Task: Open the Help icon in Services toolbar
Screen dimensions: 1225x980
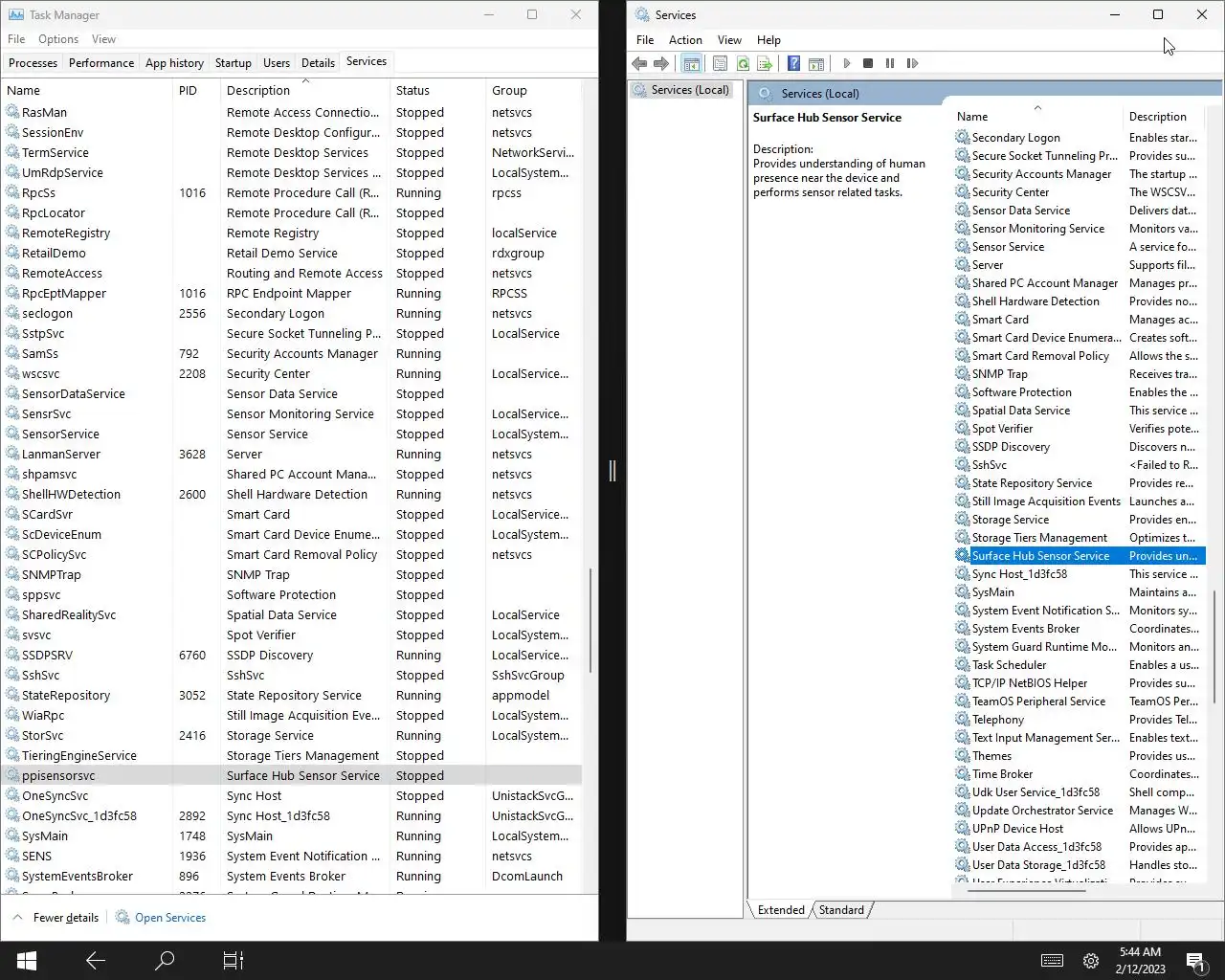Action: (793, 63)
